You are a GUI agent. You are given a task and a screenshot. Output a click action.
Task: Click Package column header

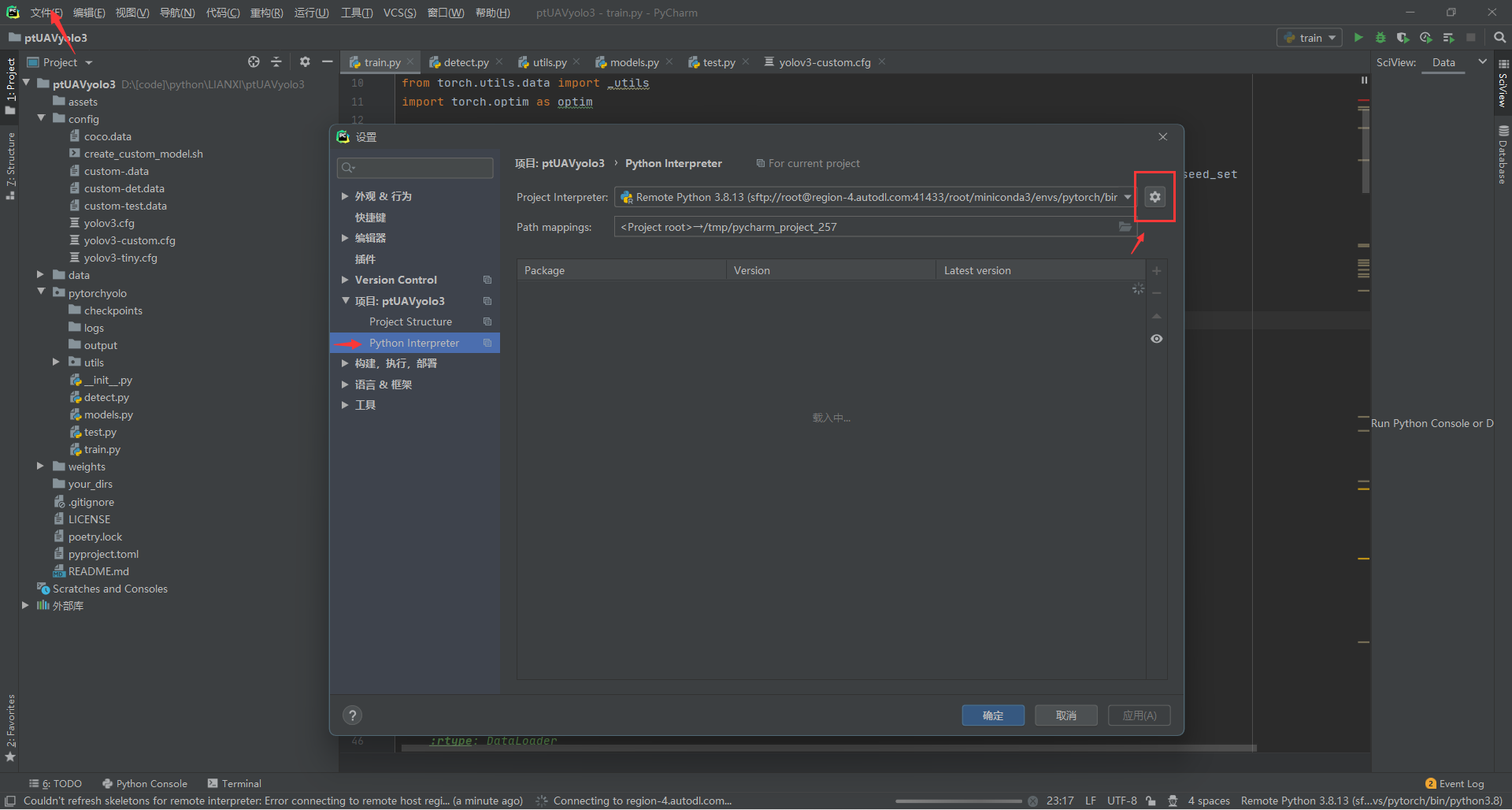(621, 270)
